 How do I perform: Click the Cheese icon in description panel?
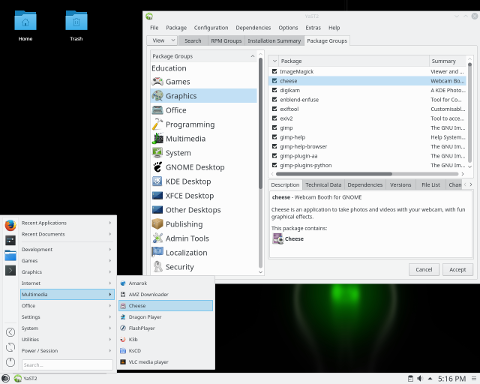(278, 239)
